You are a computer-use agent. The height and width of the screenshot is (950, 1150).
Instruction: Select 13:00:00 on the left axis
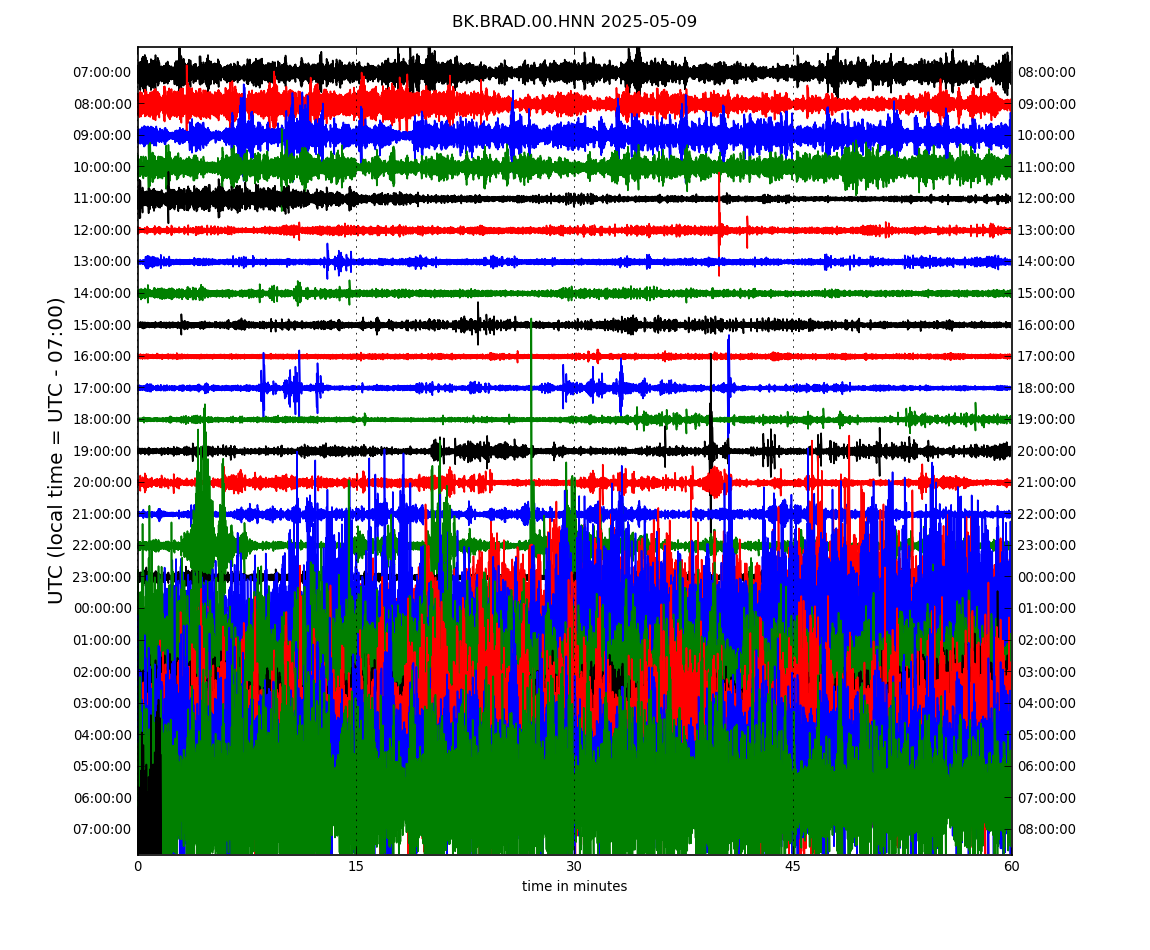click(x=103, y=262)
